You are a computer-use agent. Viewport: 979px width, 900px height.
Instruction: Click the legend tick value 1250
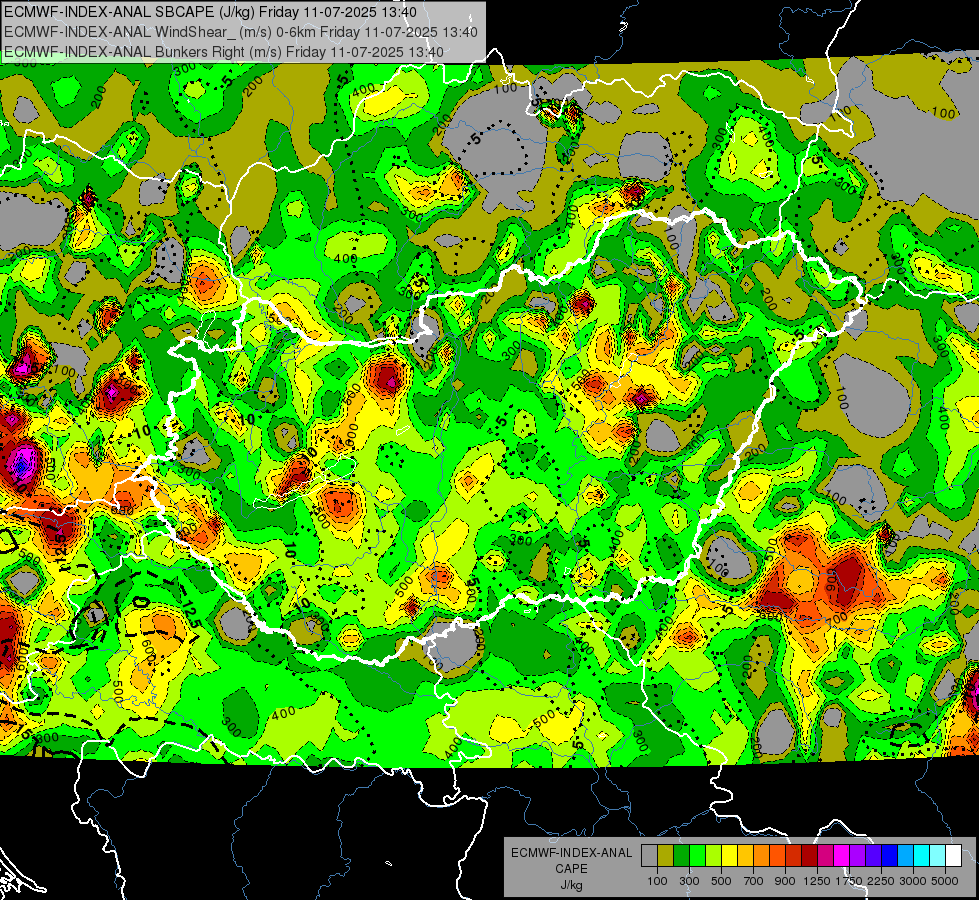point(817,881)
